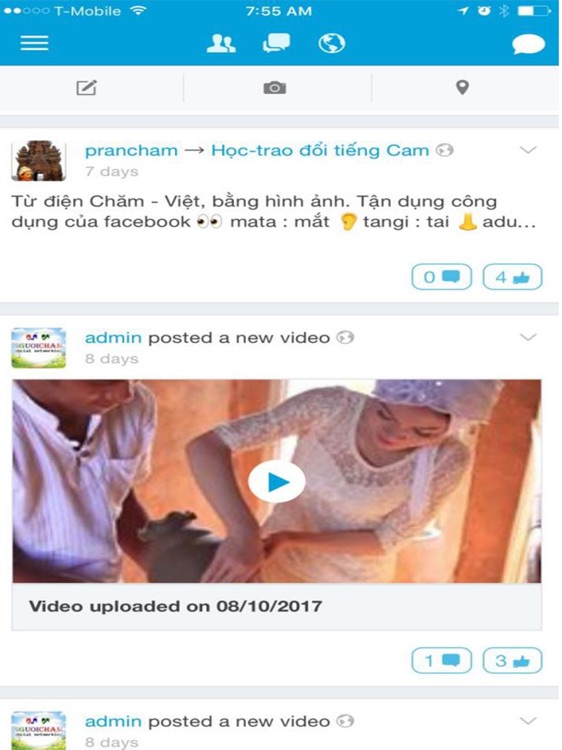
Task: Open Học-trao đổi tiếng Cam group link
Action: (x=320, y=150)
